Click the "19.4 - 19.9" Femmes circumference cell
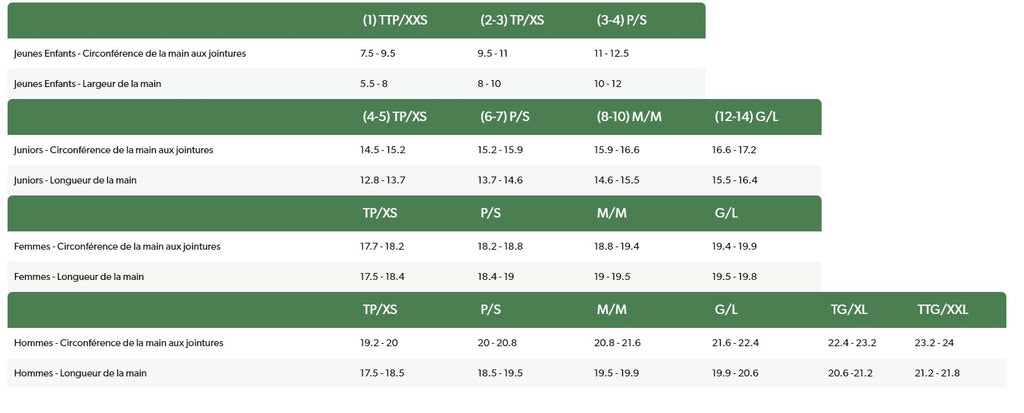Image resolution: width=1024 pixels, height=413 pixels. pos(734,246)
